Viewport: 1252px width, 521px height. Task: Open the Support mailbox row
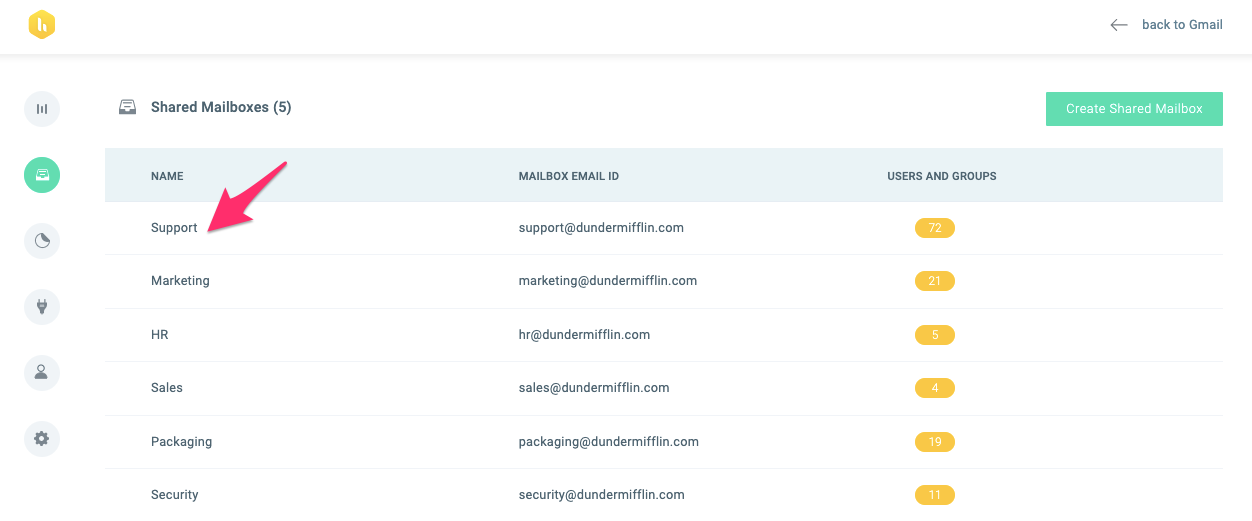click(x=664, y=228)
